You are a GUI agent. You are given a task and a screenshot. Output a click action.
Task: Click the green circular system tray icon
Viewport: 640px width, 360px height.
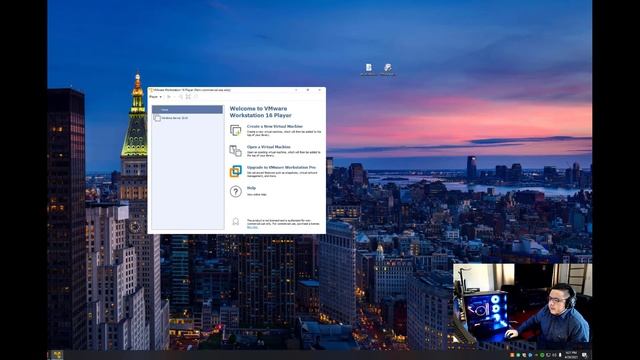tap(542, 355)
